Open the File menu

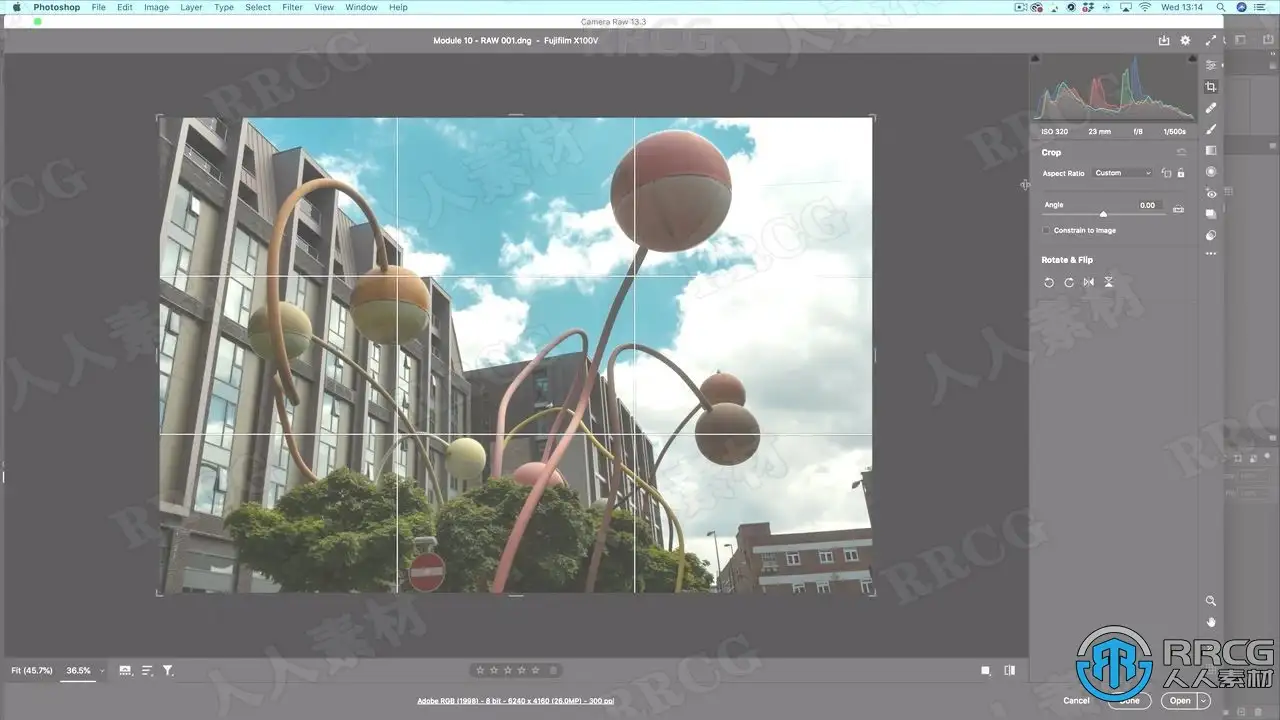point(98,7)
